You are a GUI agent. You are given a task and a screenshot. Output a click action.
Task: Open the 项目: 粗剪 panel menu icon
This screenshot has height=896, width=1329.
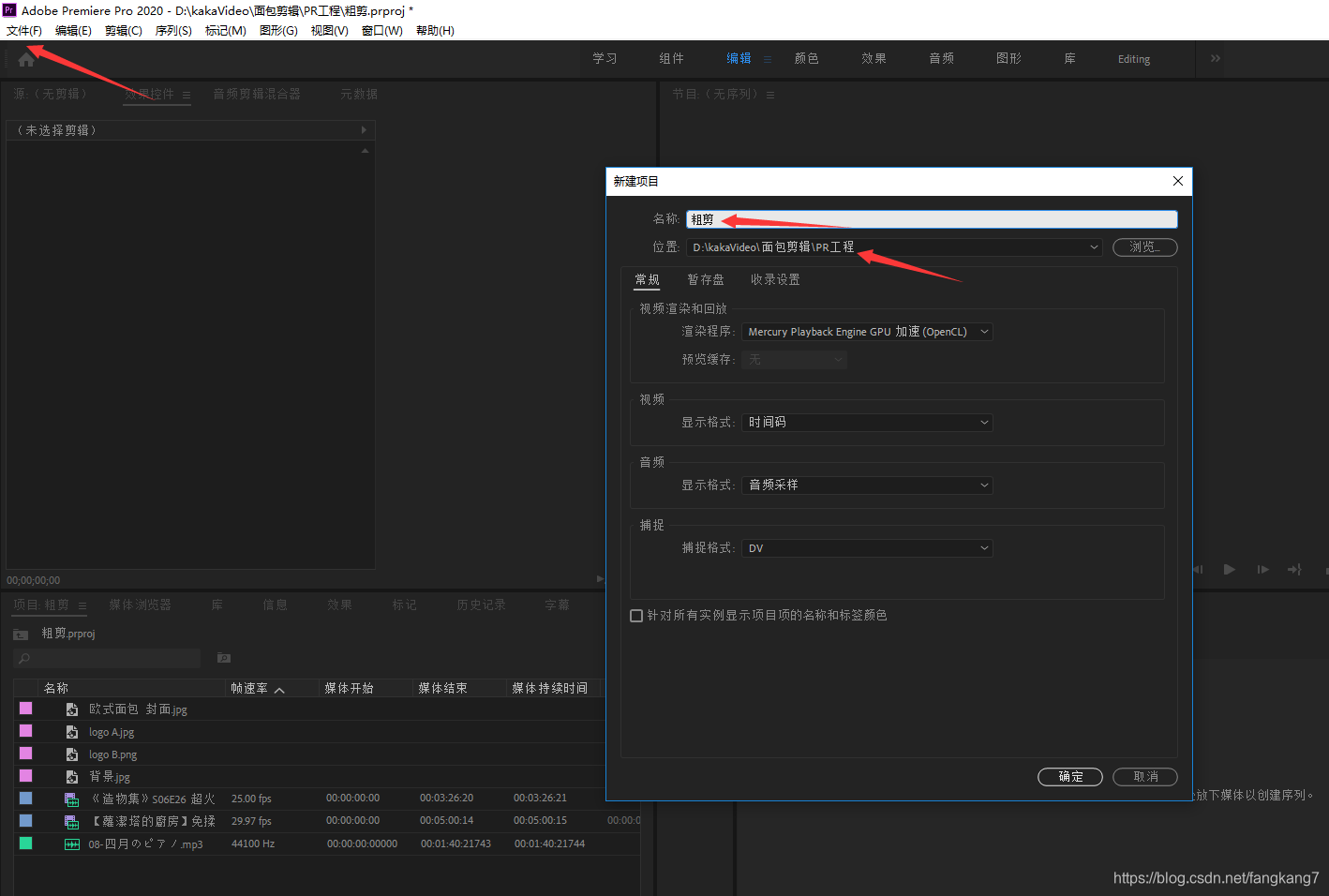click(82, 605)
